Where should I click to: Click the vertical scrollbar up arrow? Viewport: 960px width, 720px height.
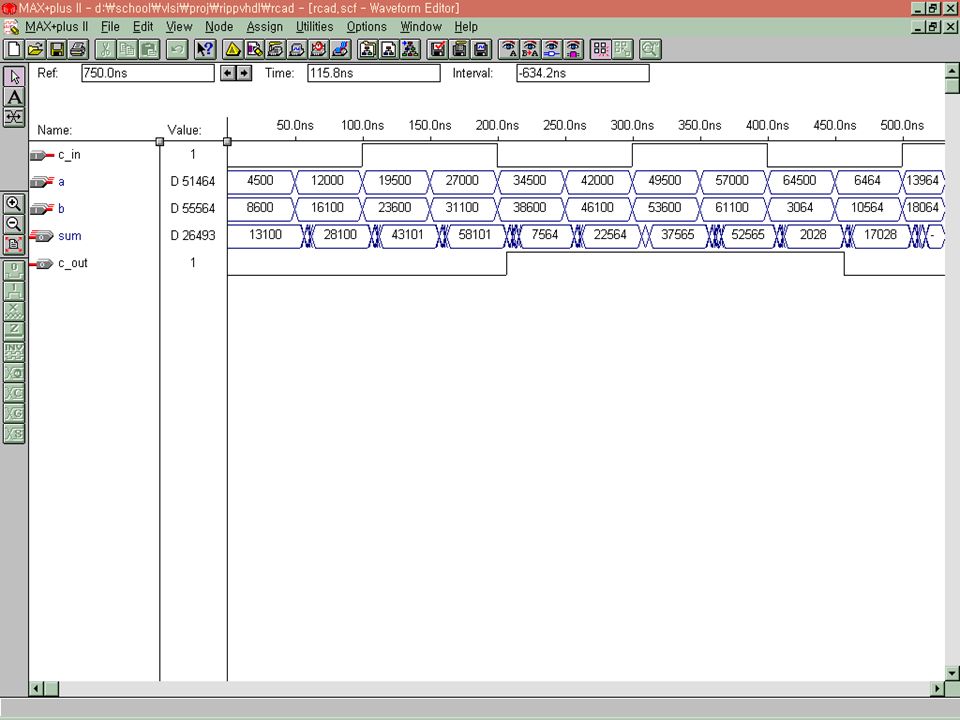pyautogui.click(x=952, y=70)
